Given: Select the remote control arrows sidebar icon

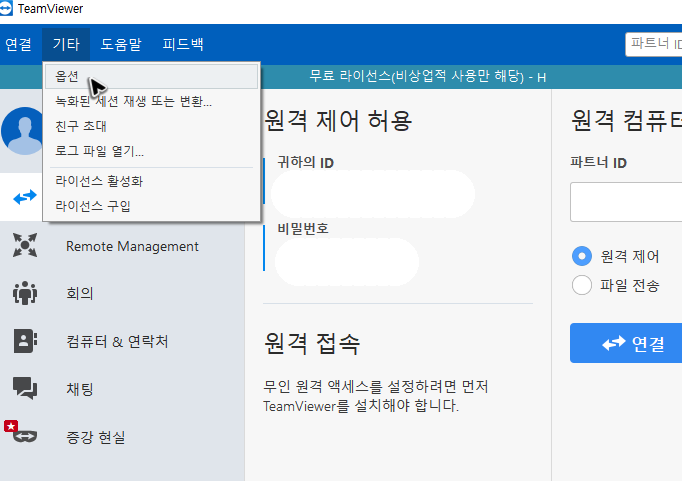Looking at the screenshot, I should pos(25,197).
